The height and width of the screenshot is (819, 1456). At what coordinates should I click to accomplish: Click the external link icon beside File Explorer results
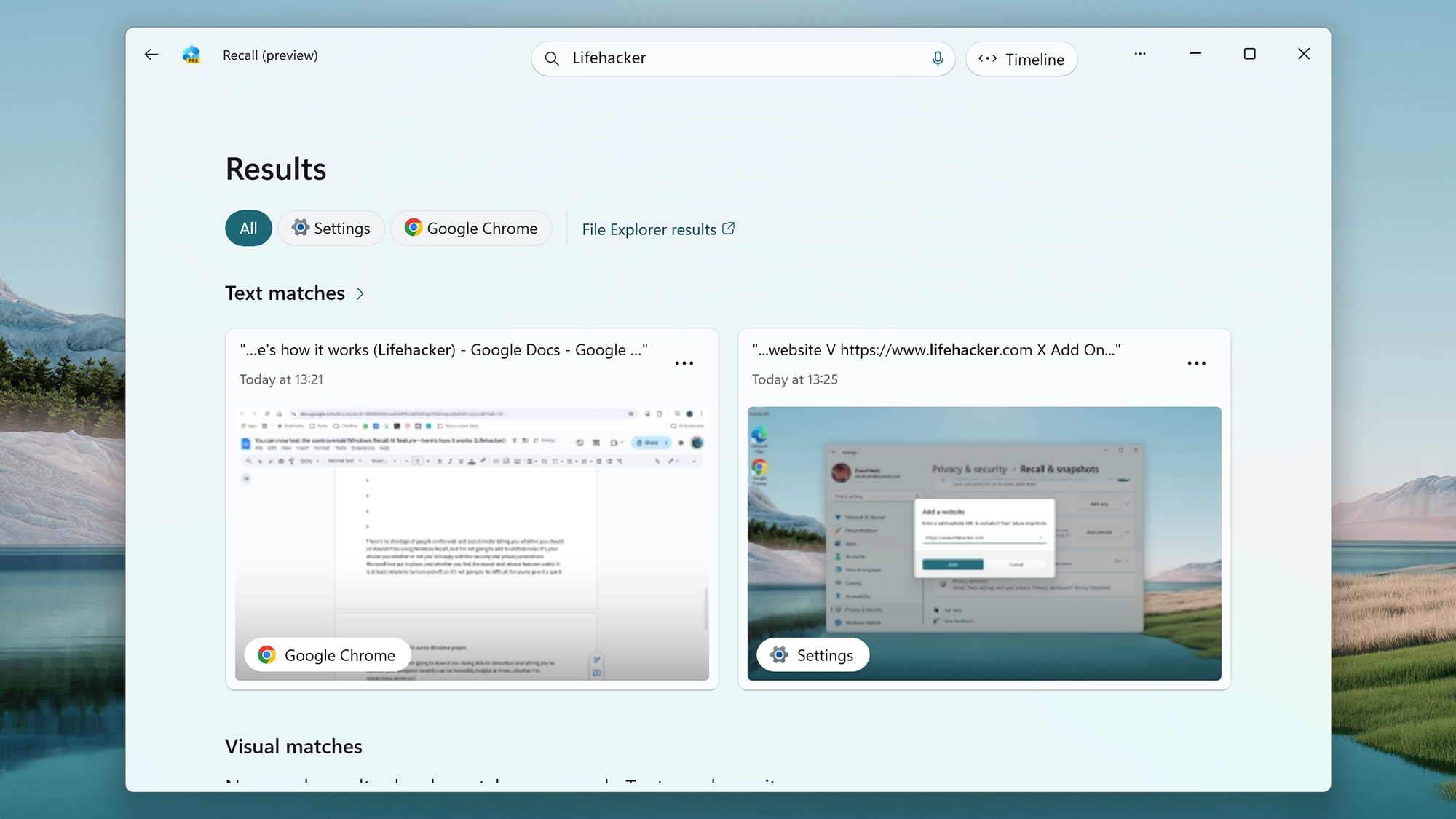point(728,229)
